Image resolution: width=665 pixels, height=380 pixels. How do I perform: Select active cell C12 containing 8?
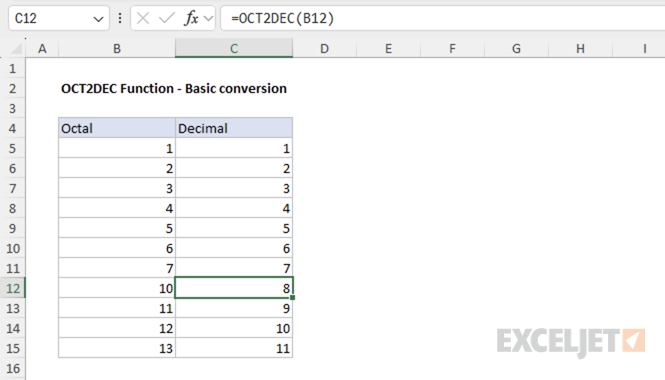(234, 288)
